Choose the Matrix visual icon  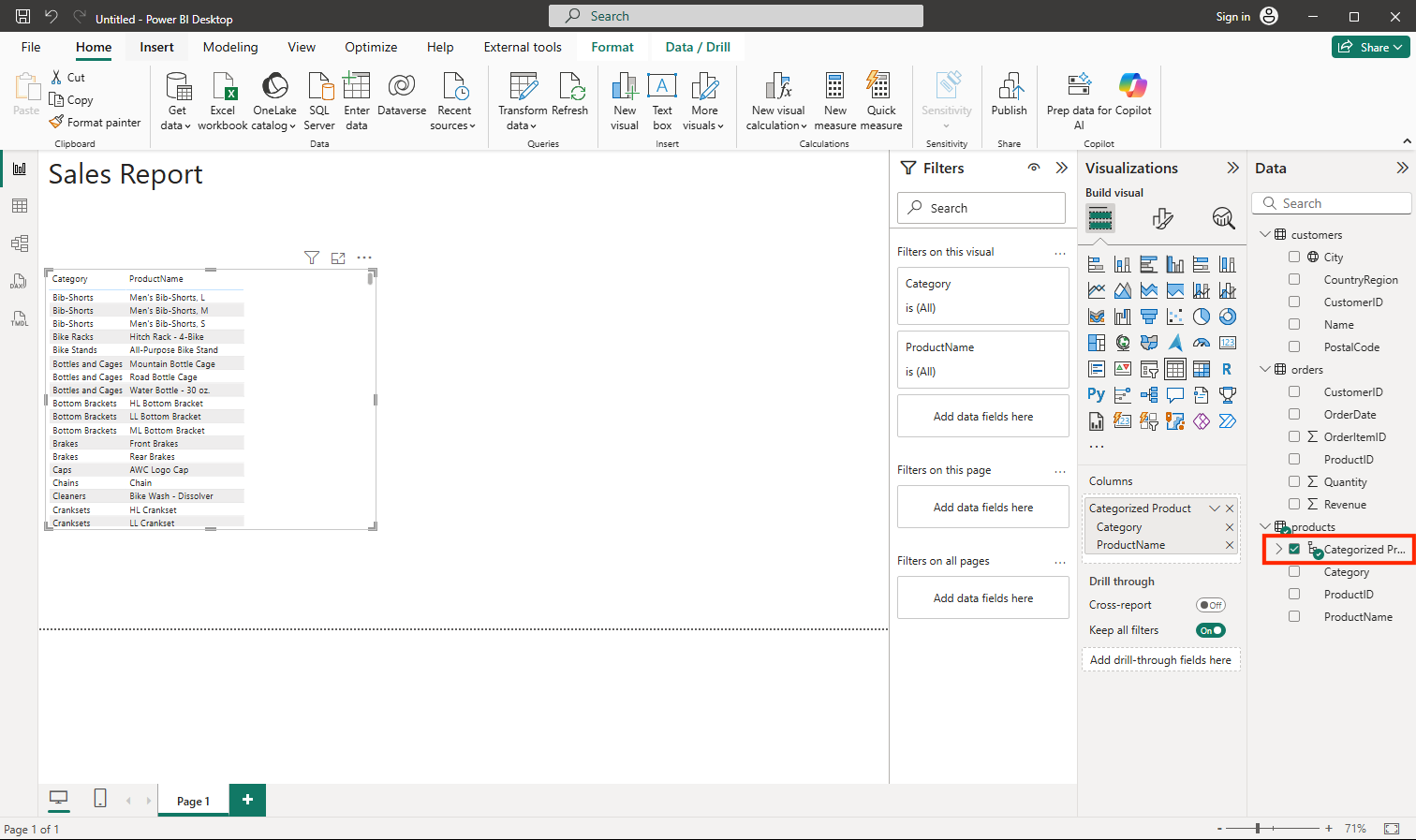click(x=1202, y=369)
